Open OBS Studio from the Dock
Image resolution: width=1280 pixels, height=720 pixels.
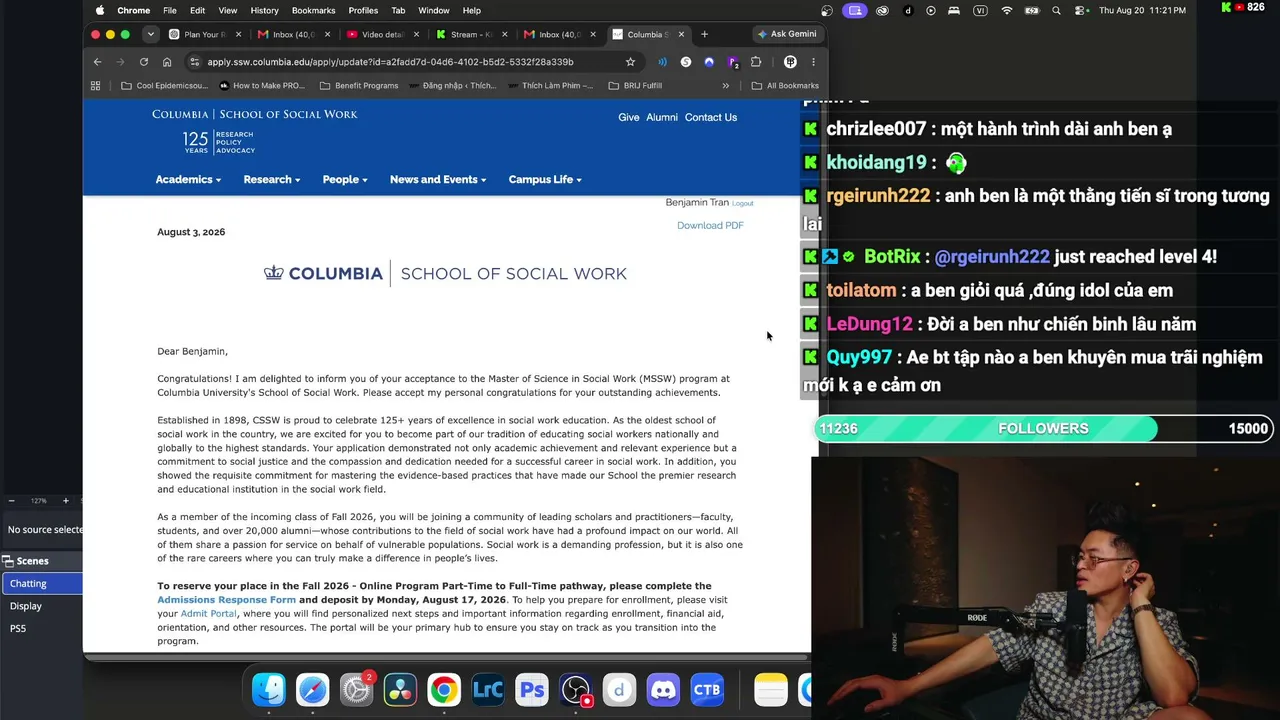tap(576, 689)
